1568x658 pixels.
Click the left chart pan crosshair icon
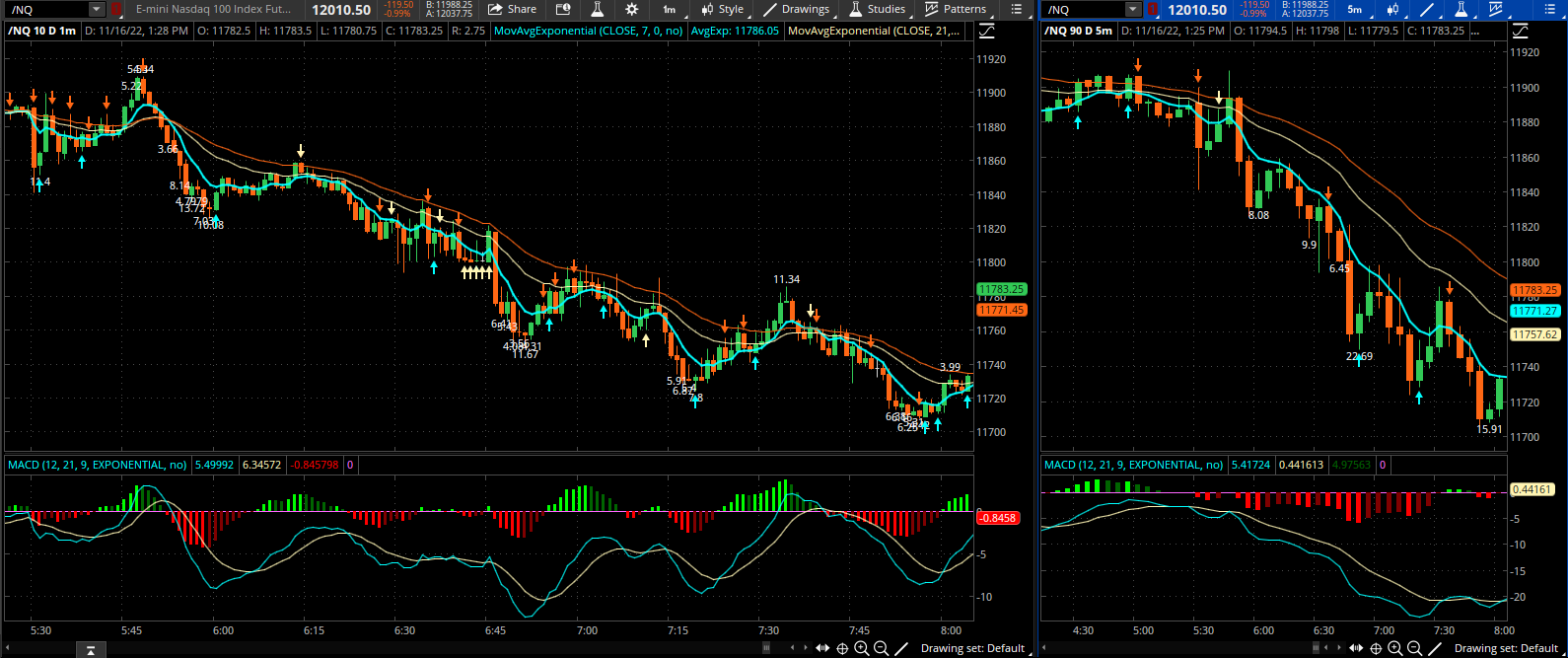(842, 648)
